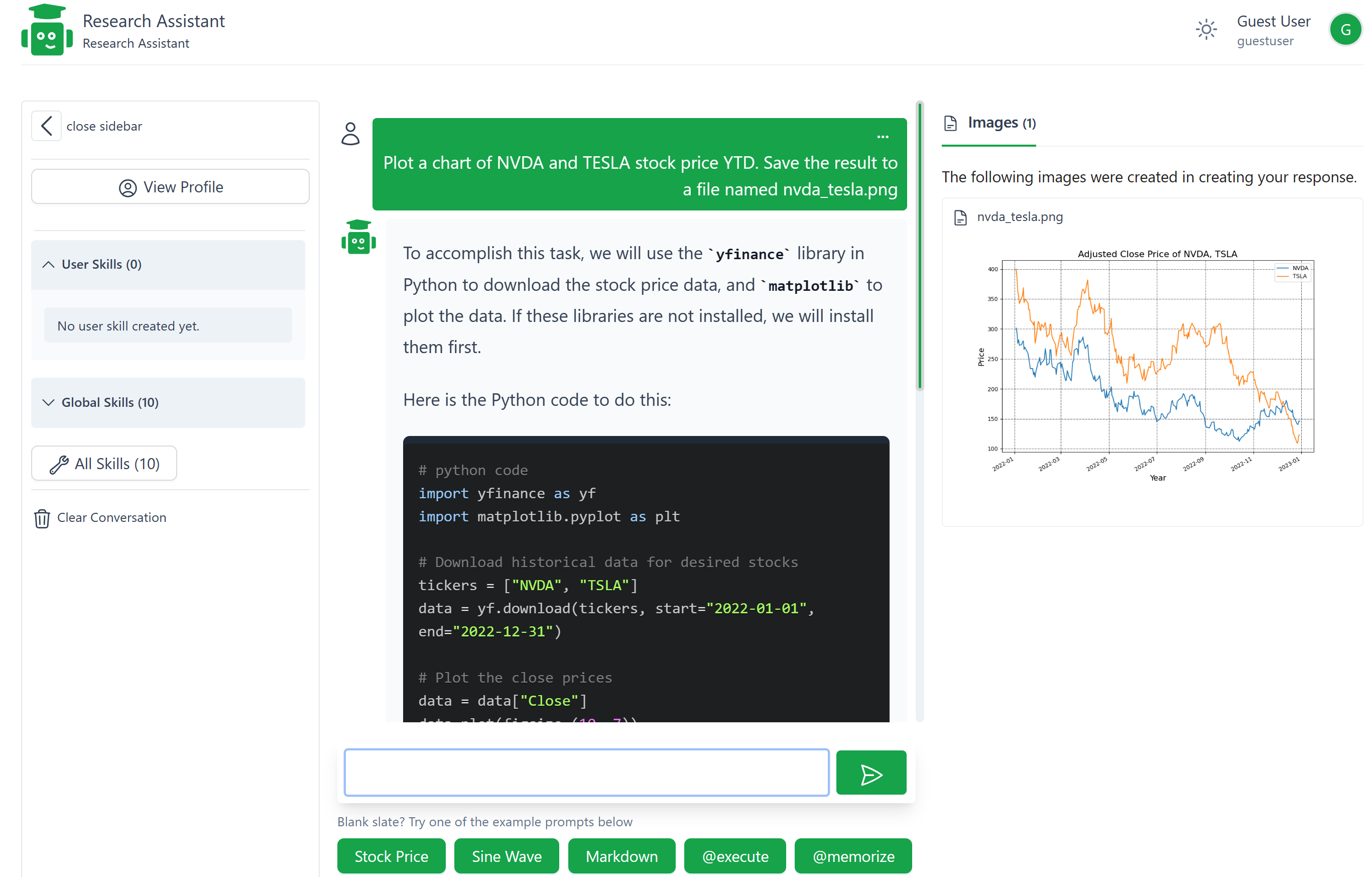Viewport: 1372px width, 877px height.
Task: Open View Profile
Action: pyautogui.click(x=170, y=187)
